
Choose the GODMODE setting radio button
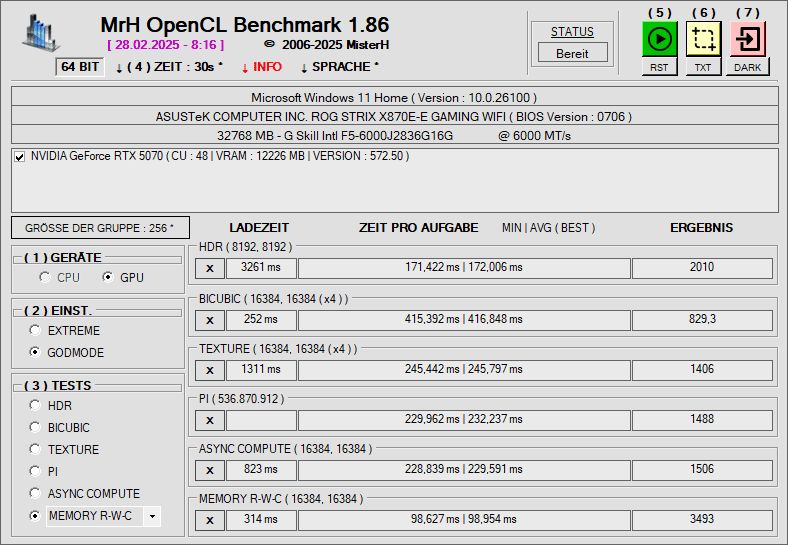pos(35,352)
